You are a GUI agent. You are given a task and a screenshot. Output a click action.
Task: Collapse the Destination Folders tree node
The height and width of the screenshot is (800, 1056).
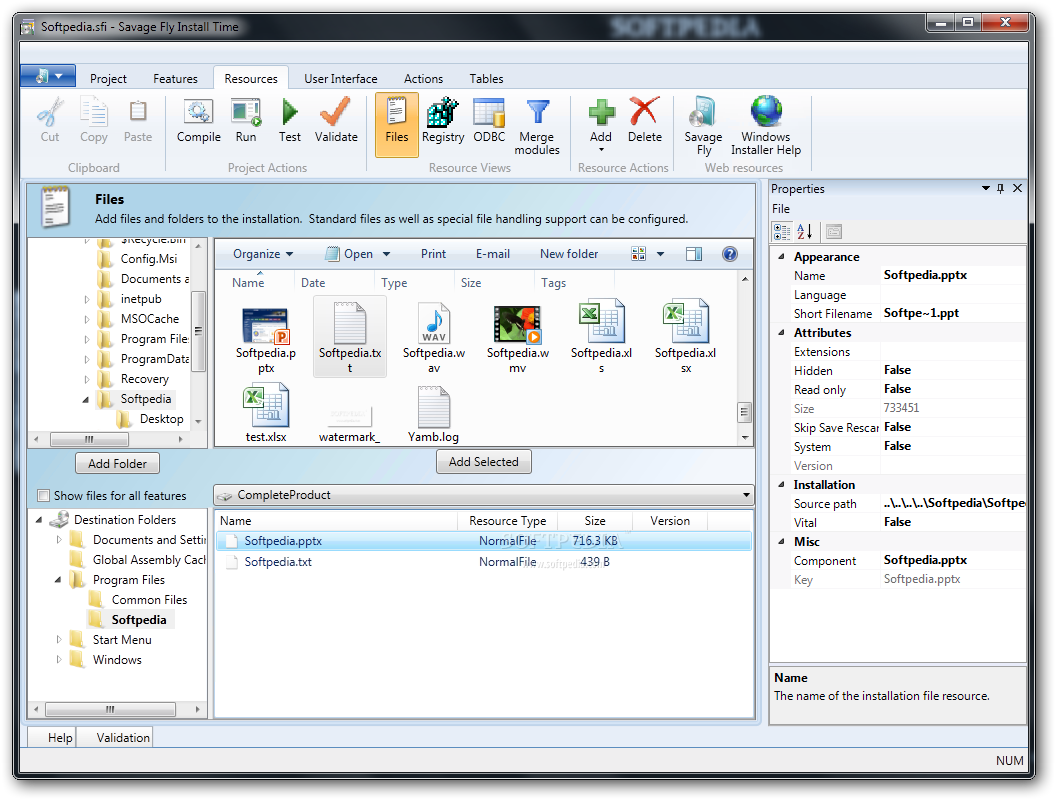[x=38, y=520]
